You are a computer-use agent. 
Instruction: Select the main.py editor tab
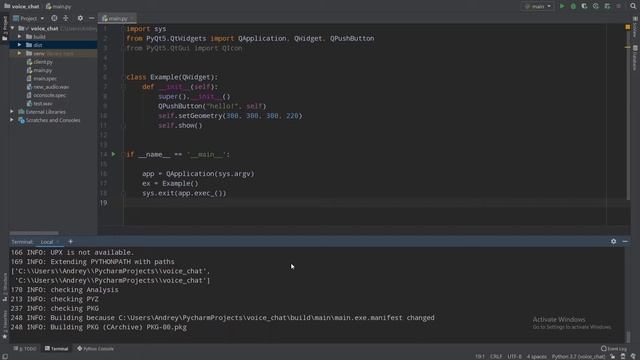[x=117, y=18]
